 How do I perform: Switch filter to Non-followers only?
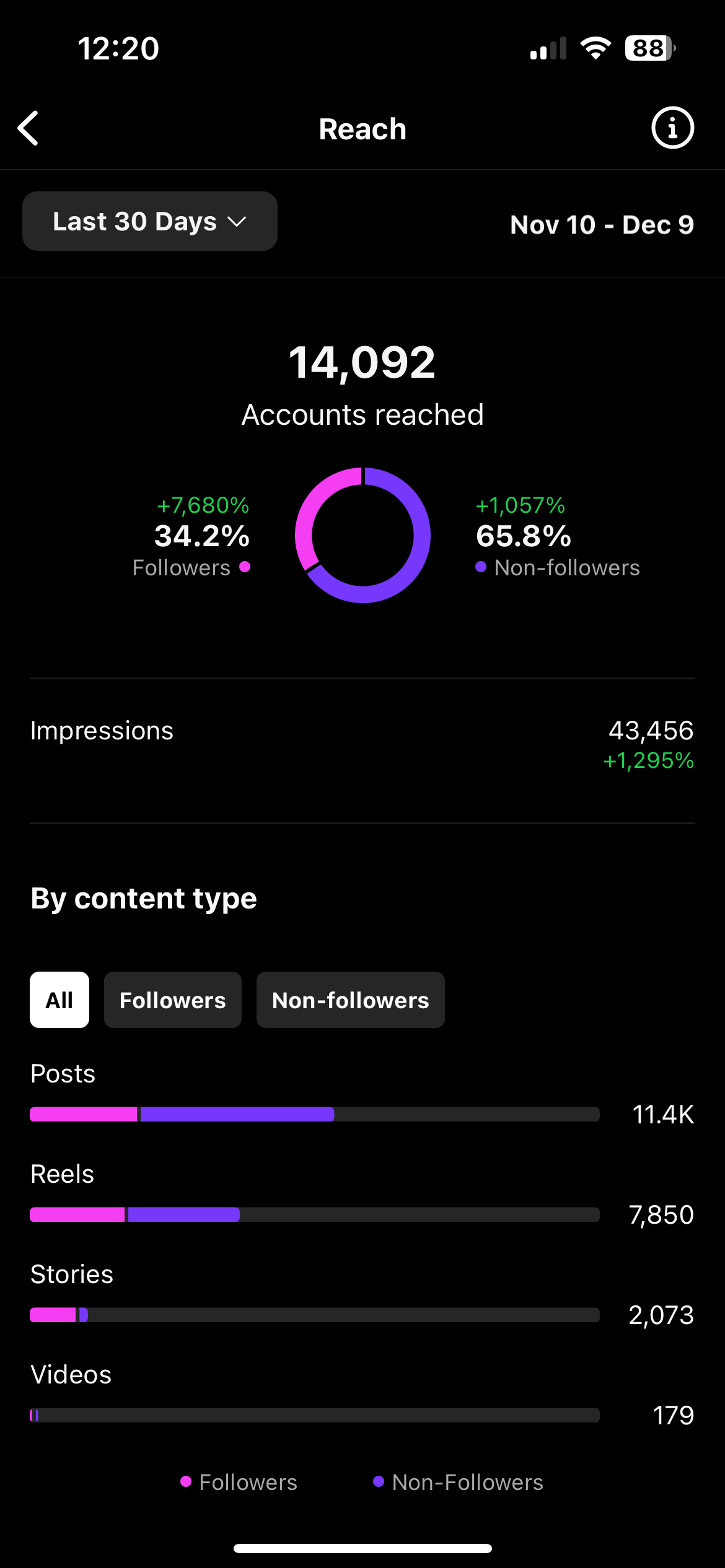[x=351, y=1000]
